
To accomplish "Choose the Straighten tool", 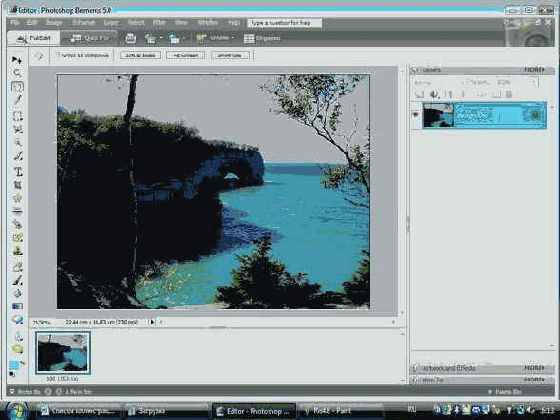I will click(17, 211).
